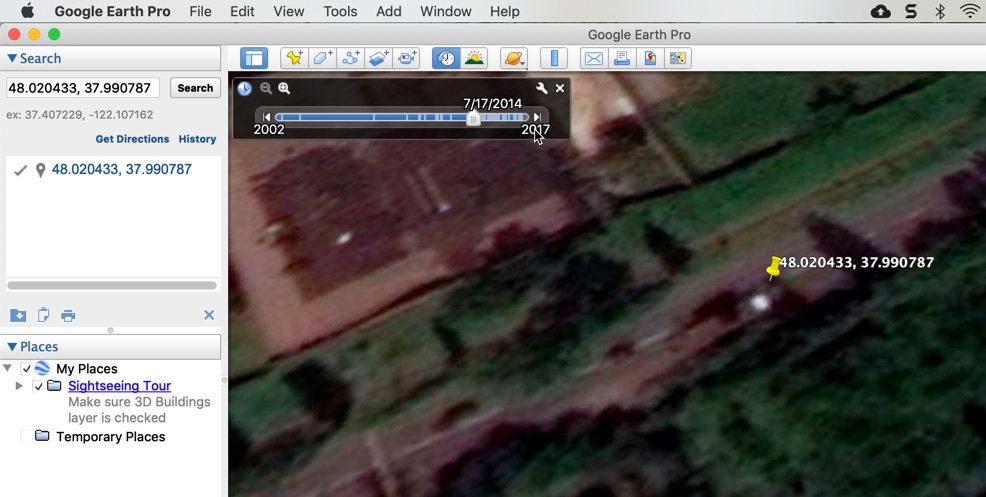Screen dimensions: 986x497
Task: Open the Bluetooth status menu
Action: 940,11
